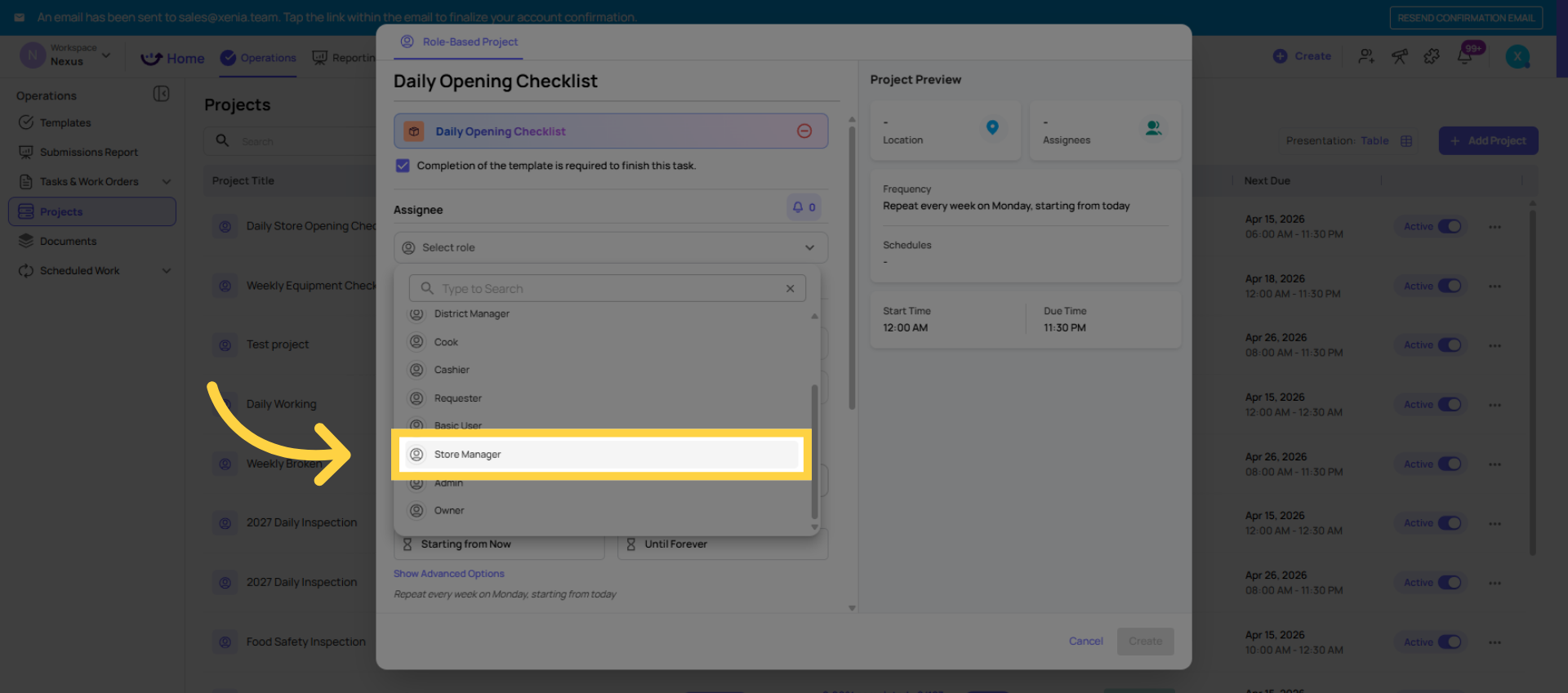This screenshot has height=693, width=1568.
Task: Click the assignee notification bell counter
Action: pyautogui.click(x=804, y=207)
